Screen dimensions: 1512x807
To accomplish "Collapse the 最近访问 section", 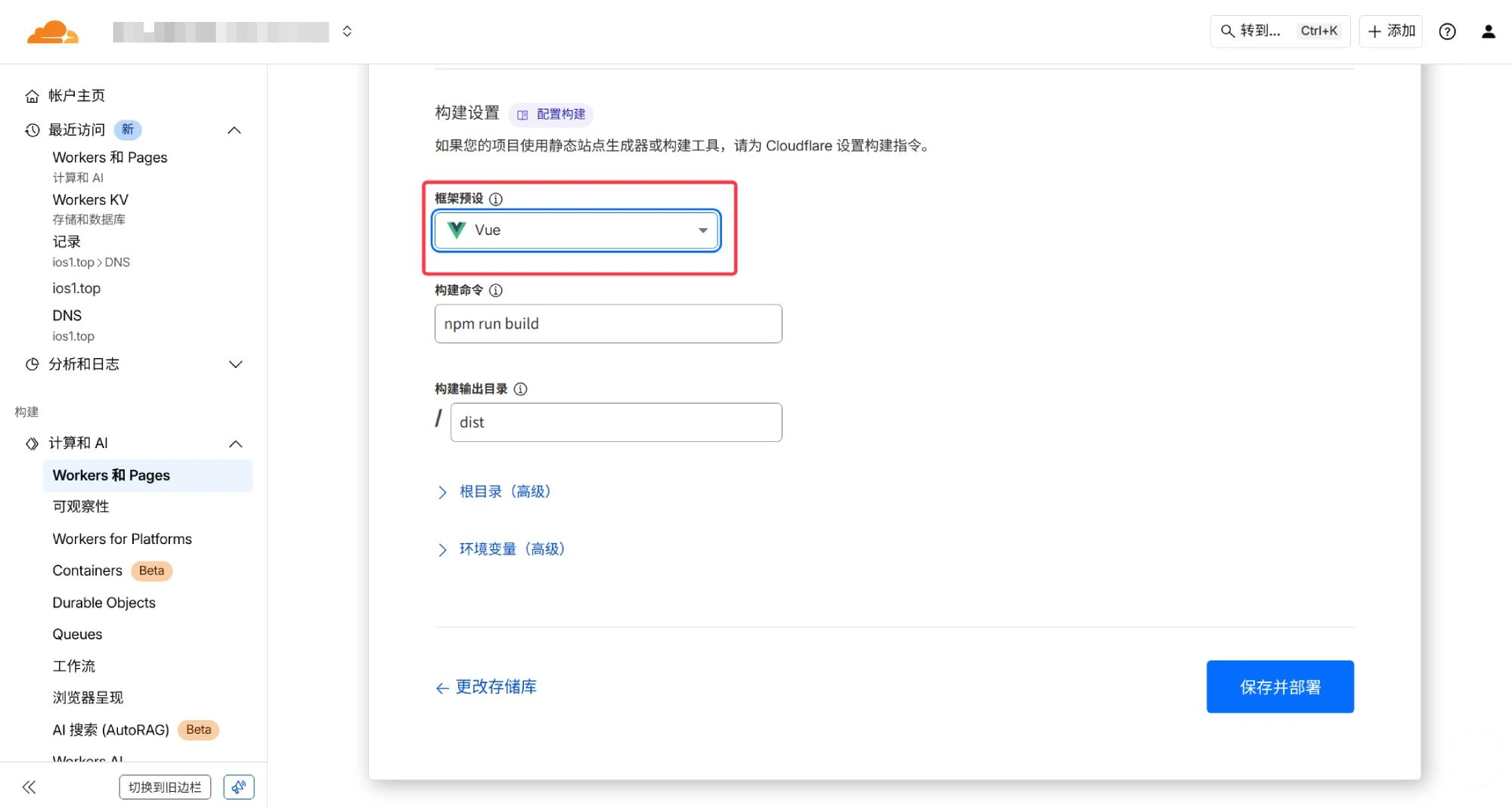I will coord(234,130).
